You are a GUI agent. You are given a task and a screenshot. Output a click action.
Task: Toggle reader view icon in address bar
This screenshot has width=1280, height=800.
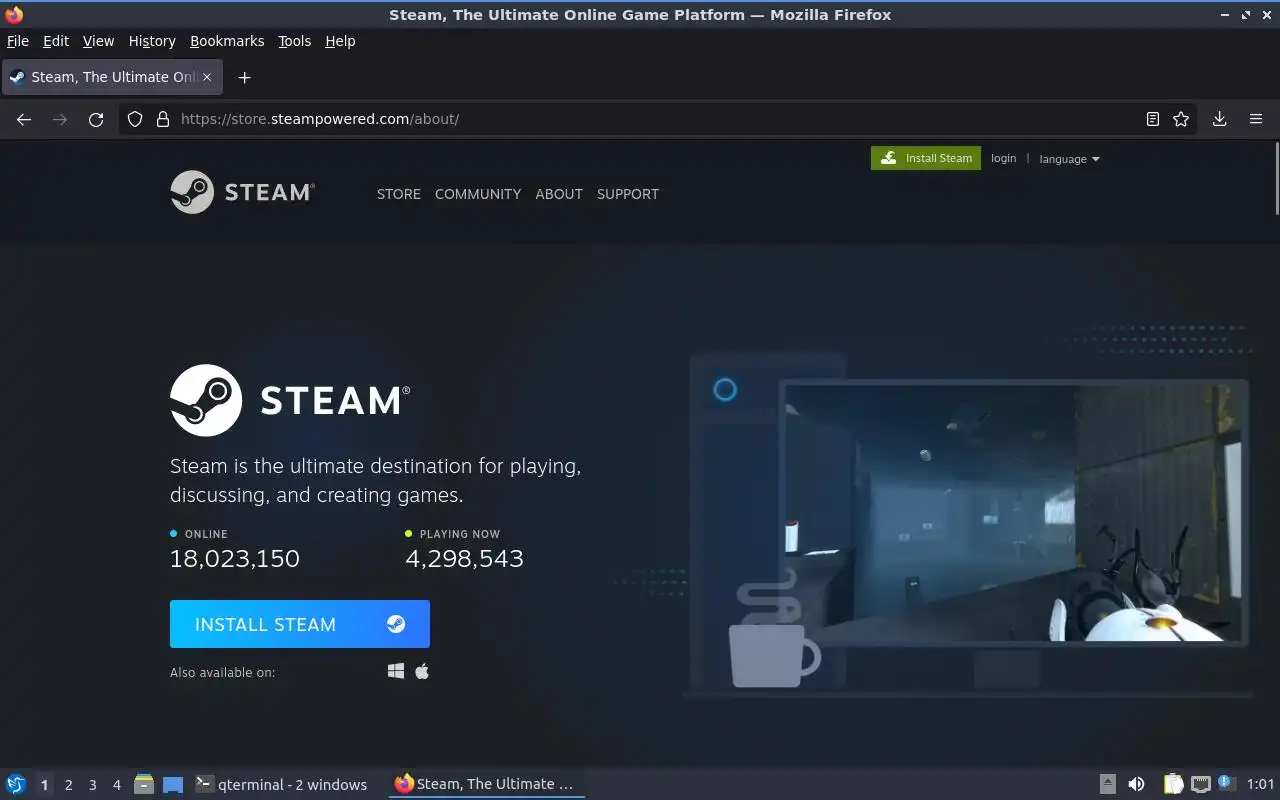1152,119
